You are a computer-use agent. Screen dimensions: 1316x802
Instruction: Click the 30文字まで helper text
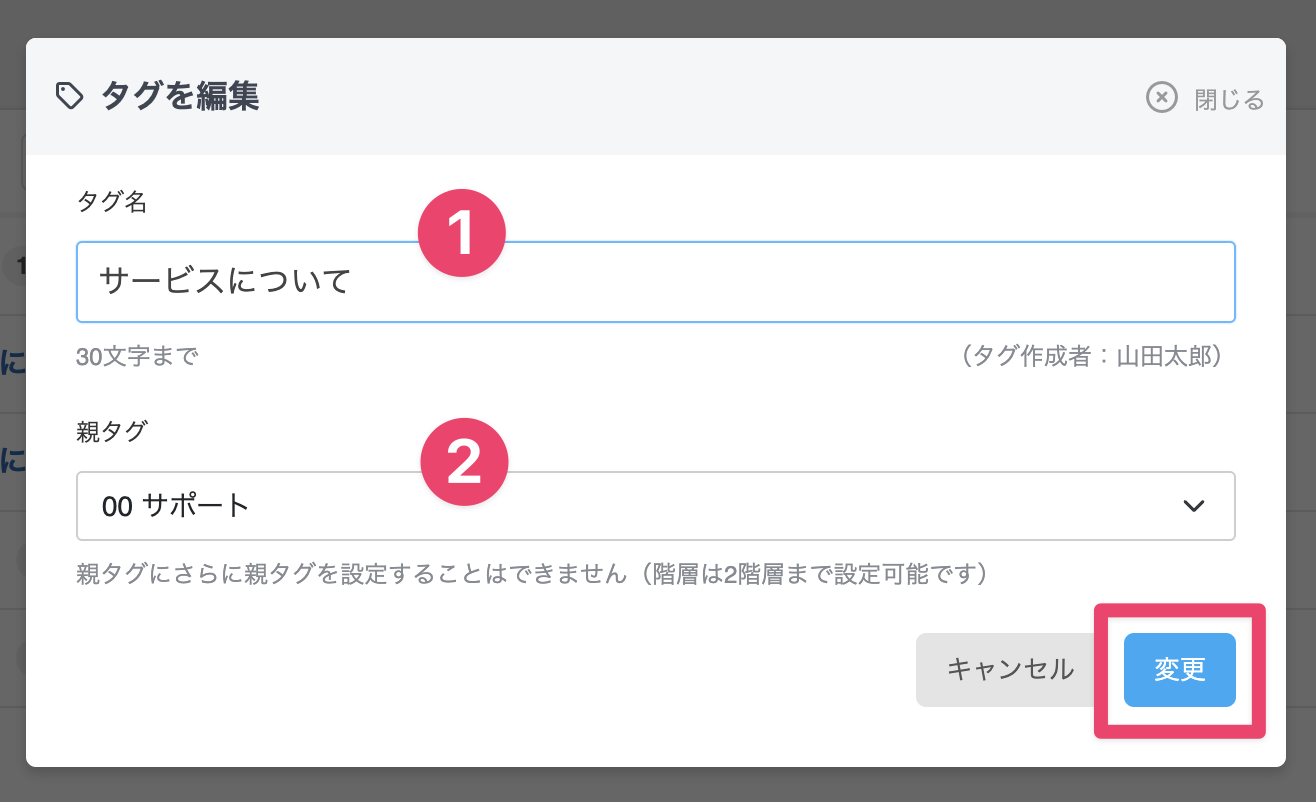(137, 357)
